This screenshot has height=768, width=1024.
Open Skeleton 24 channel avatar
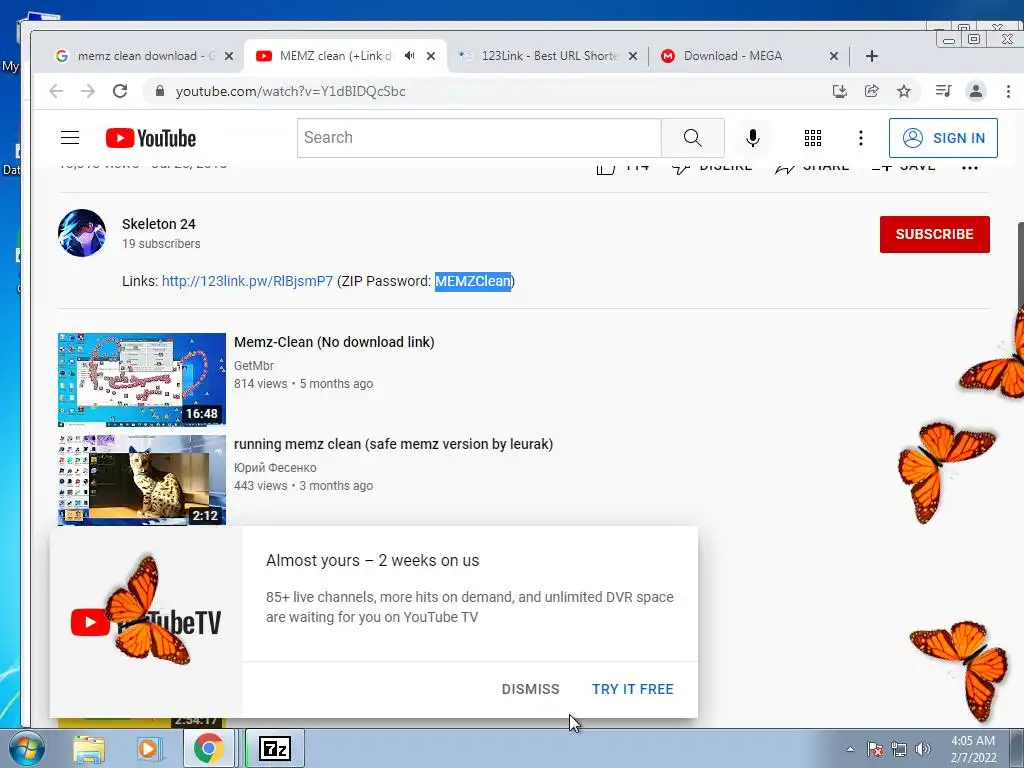click(82, 233)
